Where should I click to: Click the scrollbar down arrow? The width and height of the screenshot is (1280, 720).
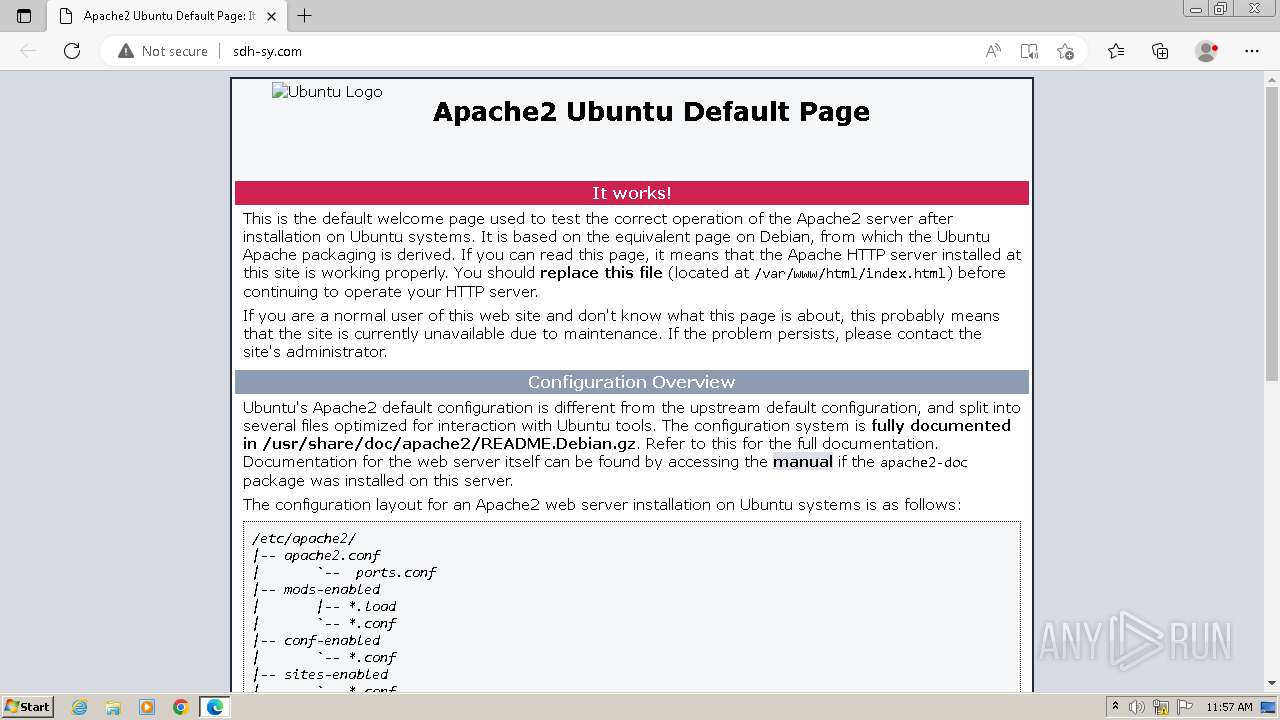coord(1272,684)
